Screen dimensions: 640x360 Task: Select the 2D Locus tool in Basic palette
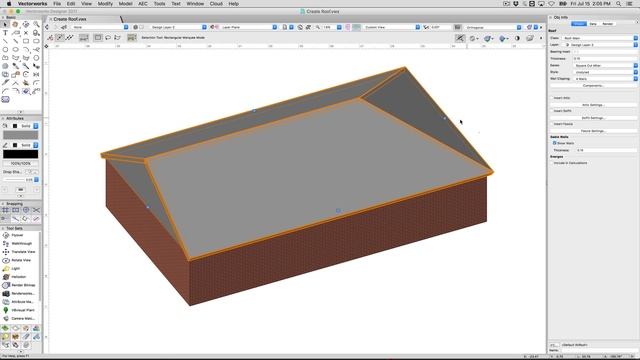coord(26,33)
